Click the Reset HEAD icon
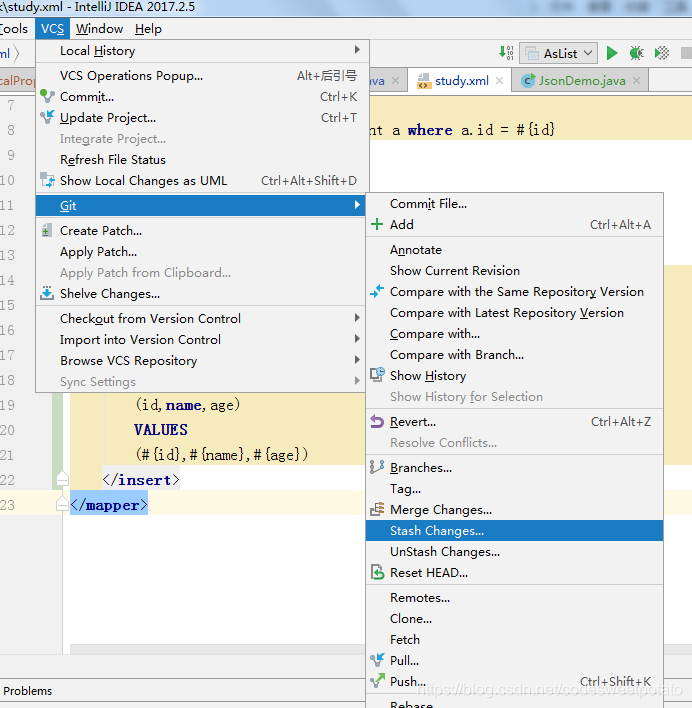Viewport: 692px width, 708px height. [377, 572]
